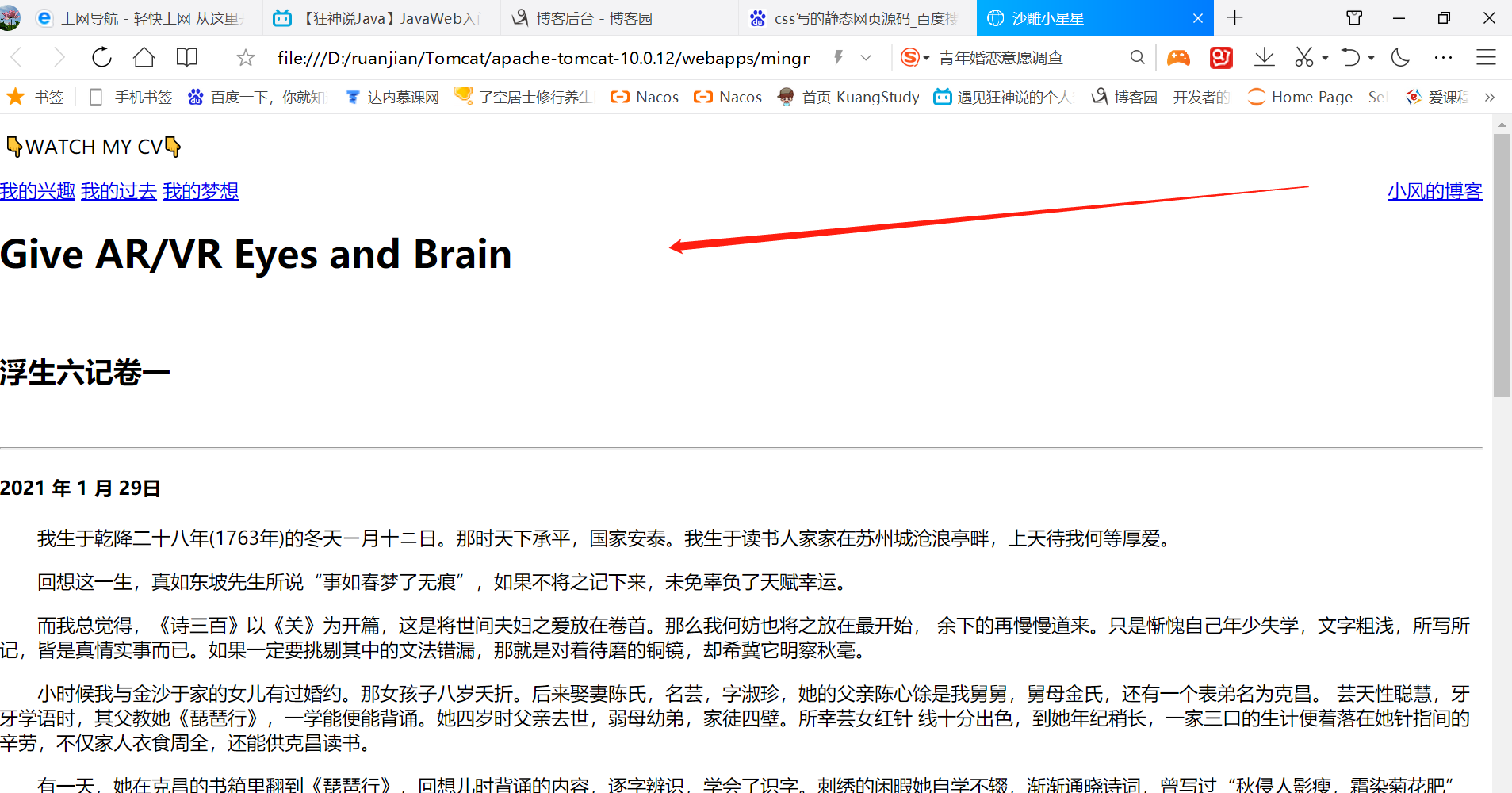
Task: Click the WATCH MY CV text
Action: point(94,147)
